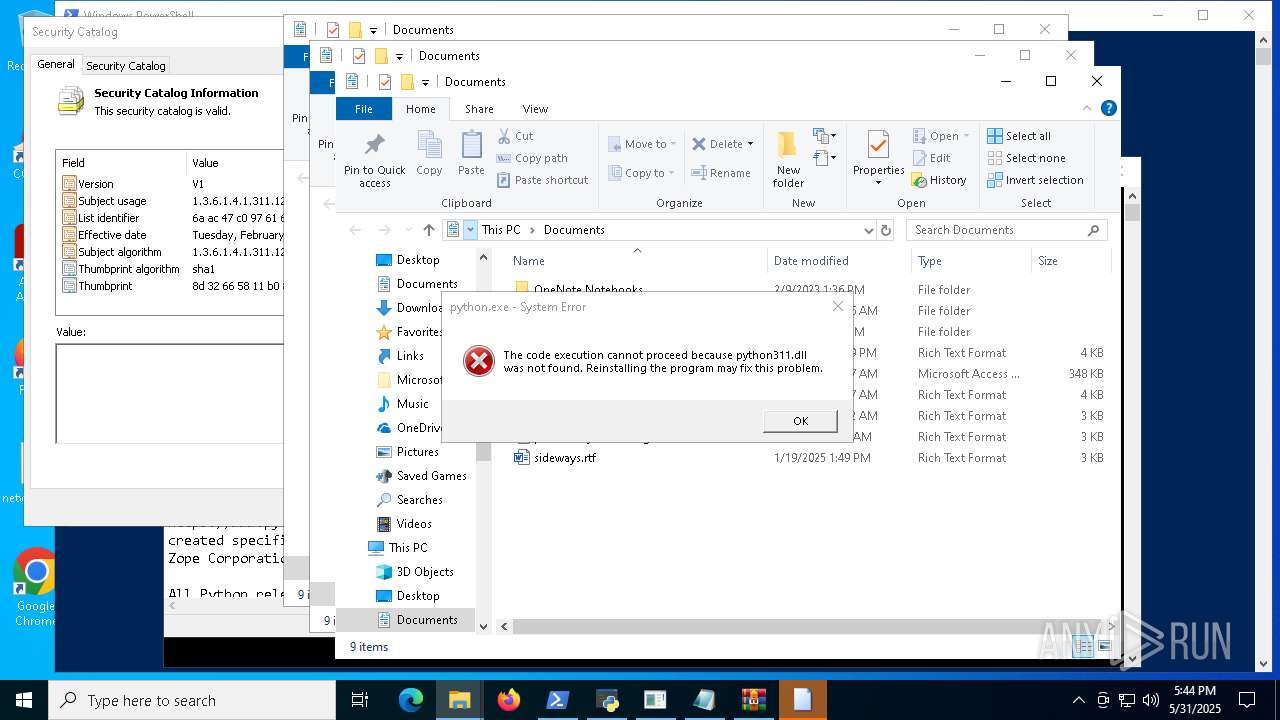The height and width of the screenshot is (720, 1280).
Task: Click Rename in the Organize group
Action: pos(722,173)
